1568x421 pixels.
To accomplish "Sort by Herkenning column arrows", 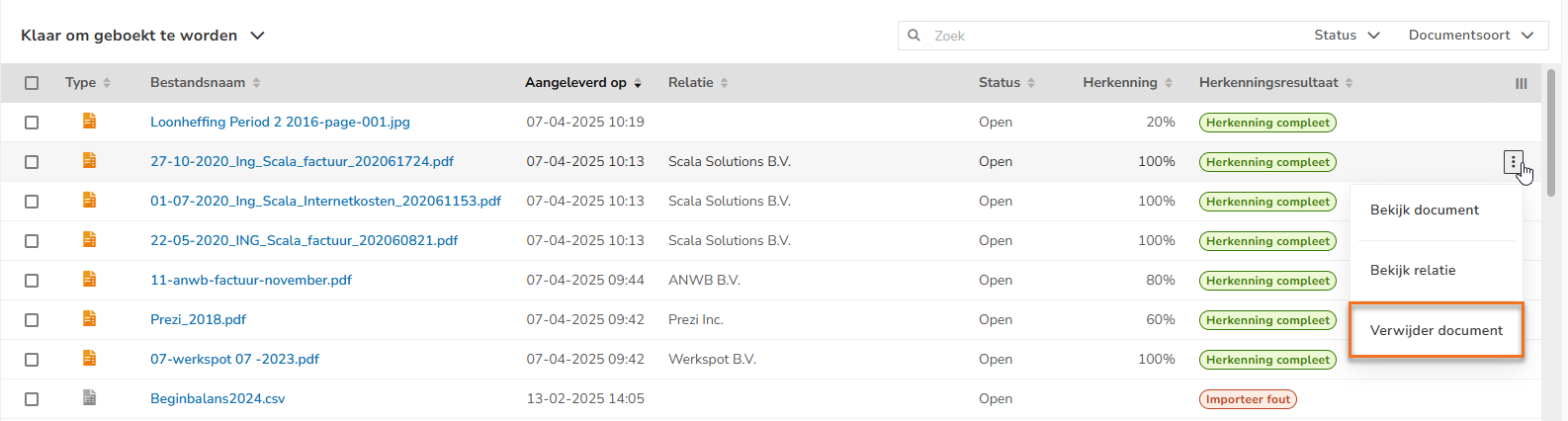I will pyautogui.click(x=1169, y=83).
